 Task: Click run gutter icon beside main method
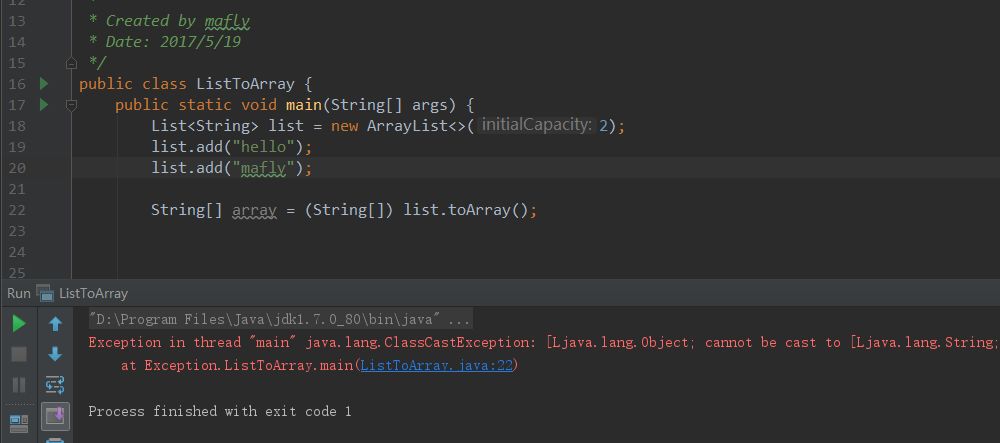pos(44,105)
